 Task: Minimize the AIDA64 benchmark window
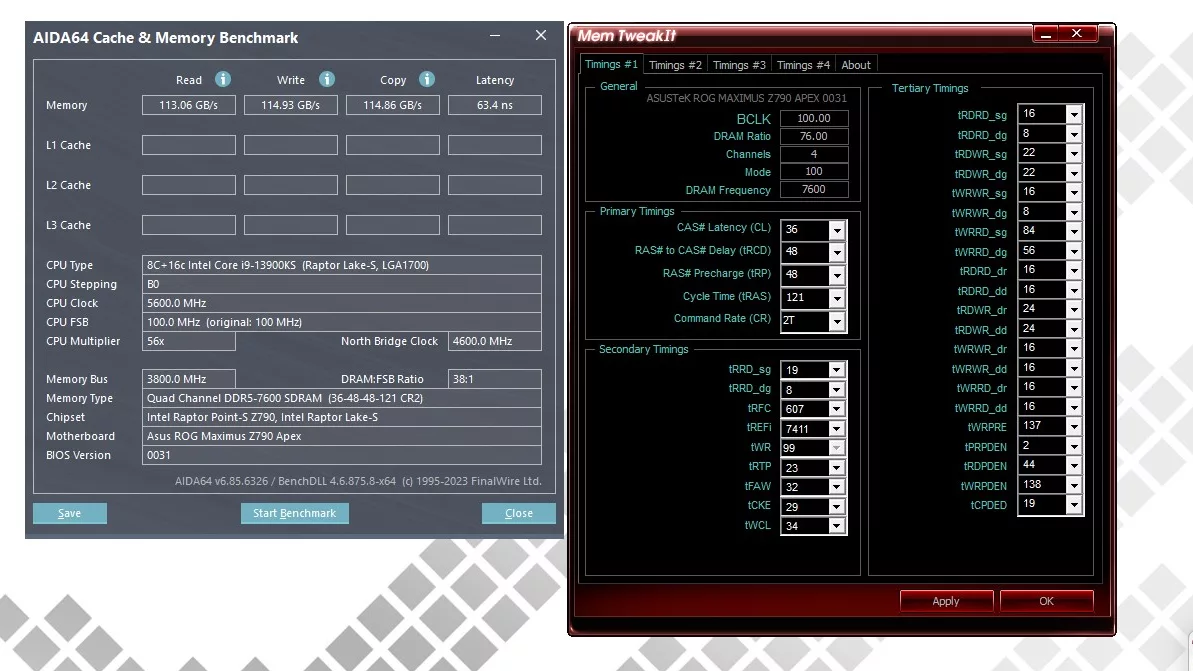(x=495, y=36)
